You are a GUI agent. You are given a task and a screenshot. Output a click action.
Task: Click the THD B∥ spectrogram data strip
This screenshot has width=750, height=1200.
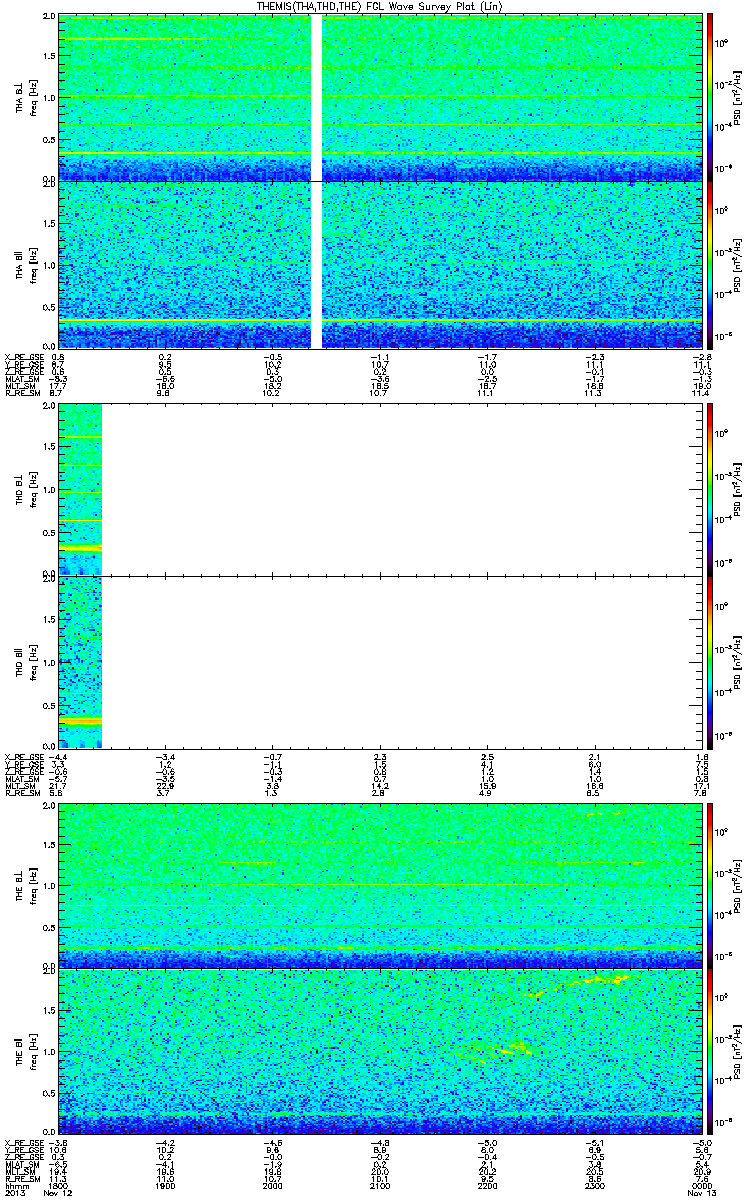tap(80, 661)
